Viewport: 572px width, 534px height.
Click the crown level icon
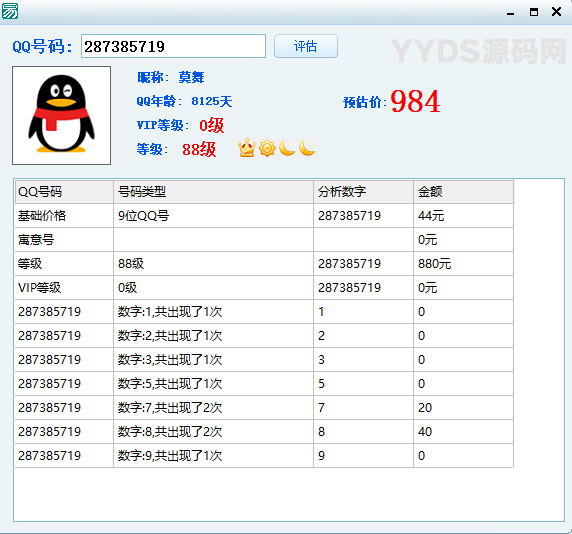pos(247,148)
